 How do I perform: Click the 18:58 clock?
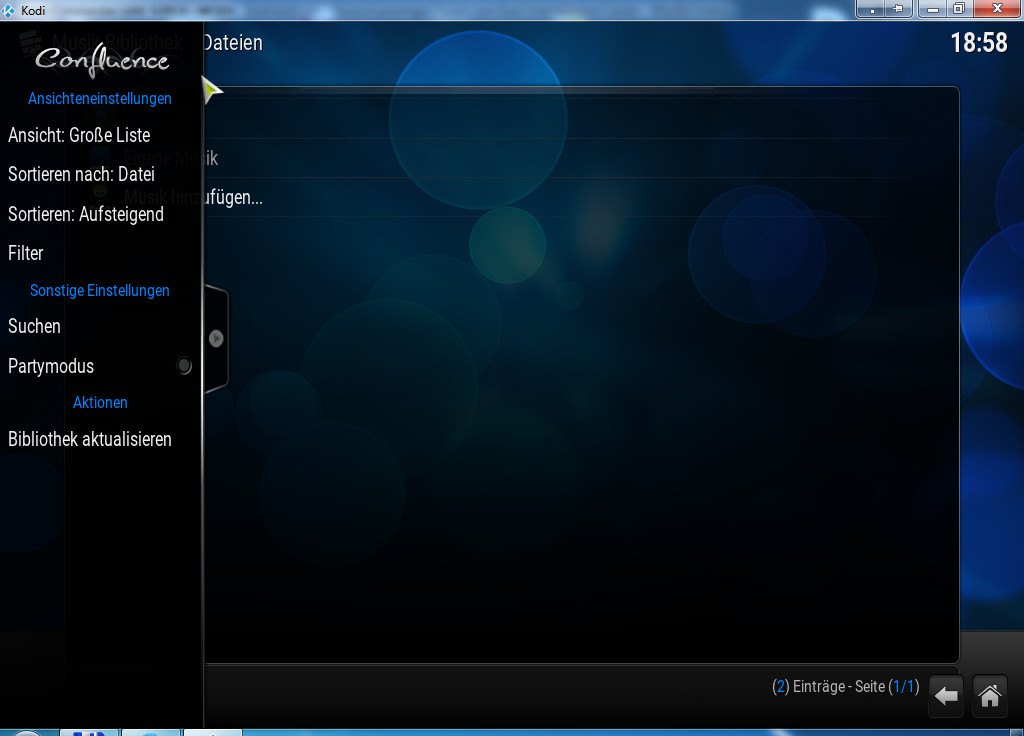[x=979, y=43]
